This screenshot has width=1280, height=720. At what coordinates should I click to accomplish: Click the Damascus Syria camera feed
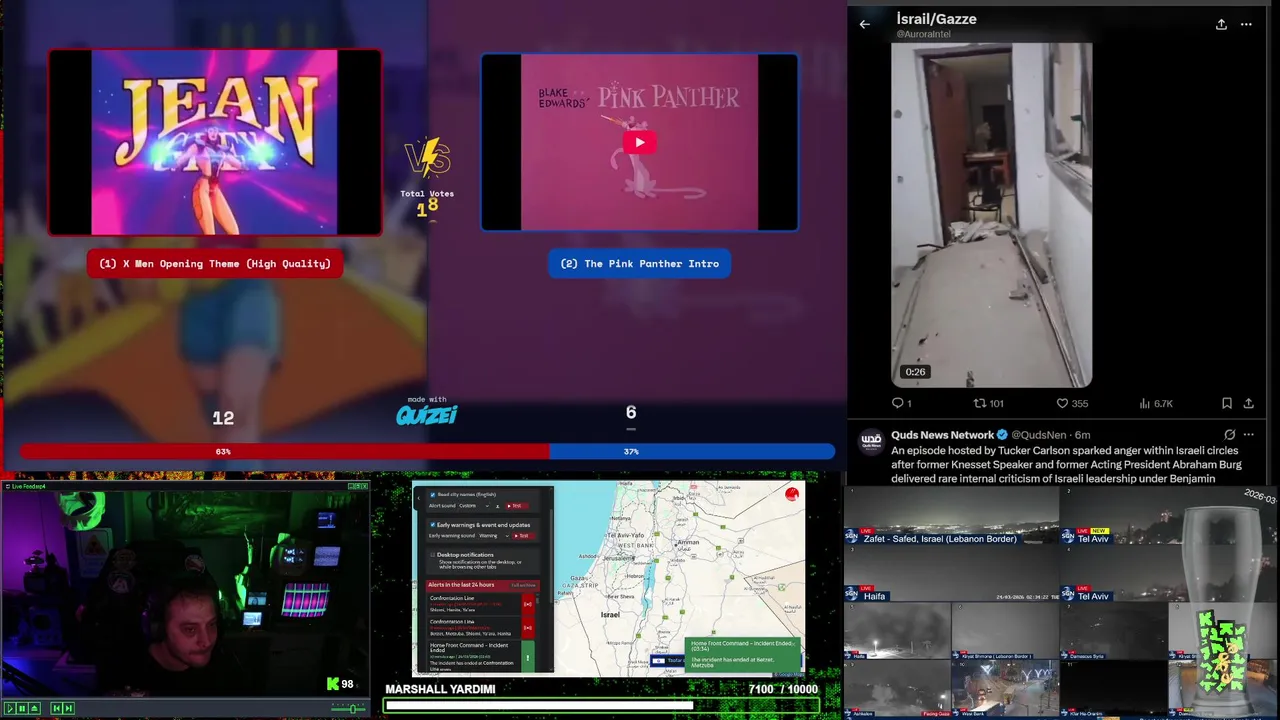[x=1113, y=631]
